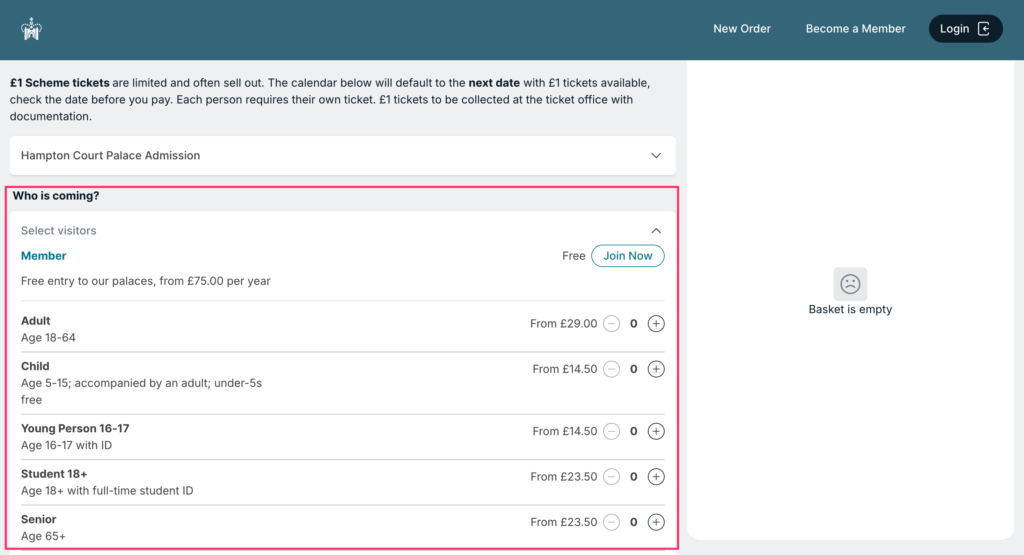Click the Student 18+ 'From £23.50' price

pyautogui.click(x=563, y=477)
